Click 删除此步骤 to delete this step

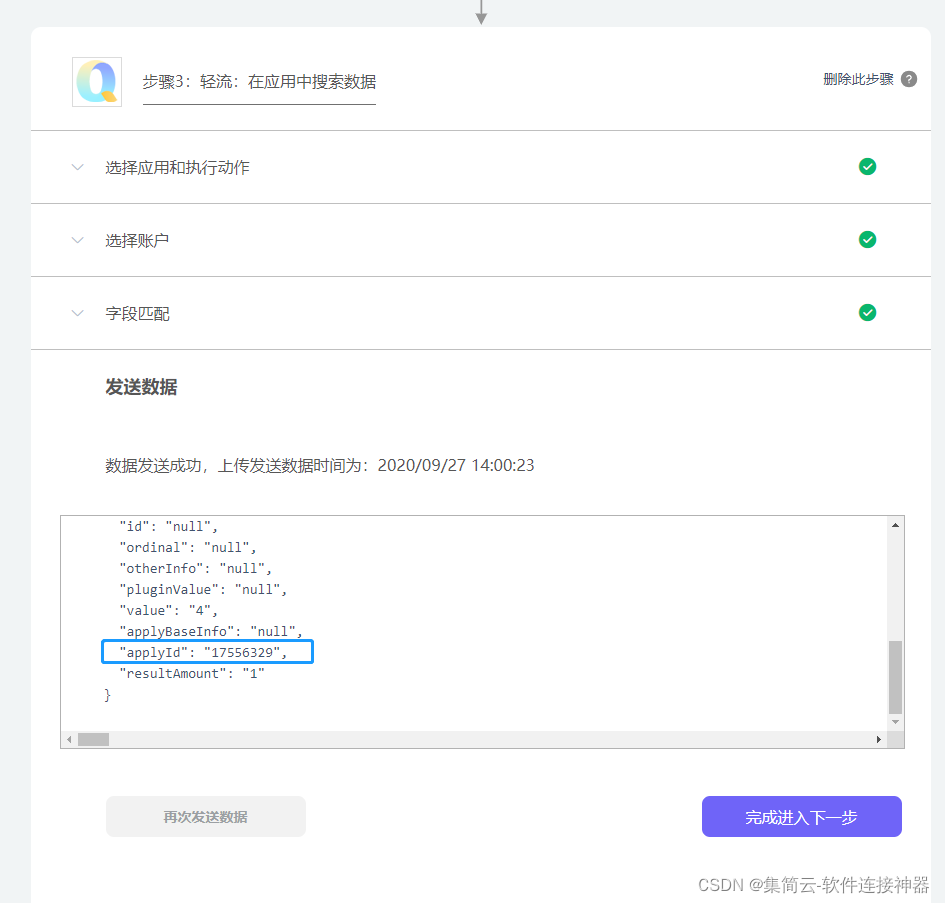858,79
